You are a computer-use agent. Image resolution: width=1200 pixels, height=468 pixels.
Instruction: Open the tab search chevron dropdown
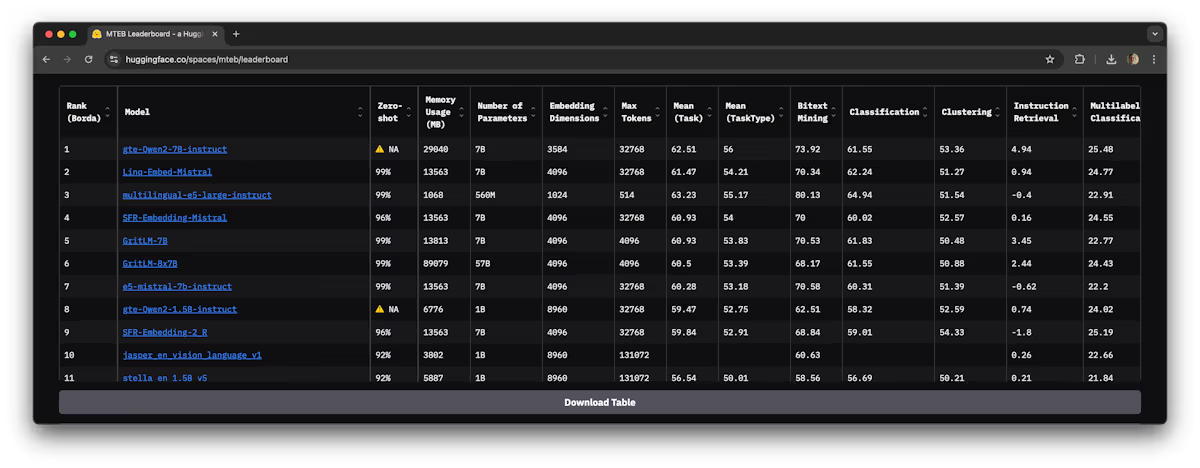pyautogui.click(x=1155, y=34)
